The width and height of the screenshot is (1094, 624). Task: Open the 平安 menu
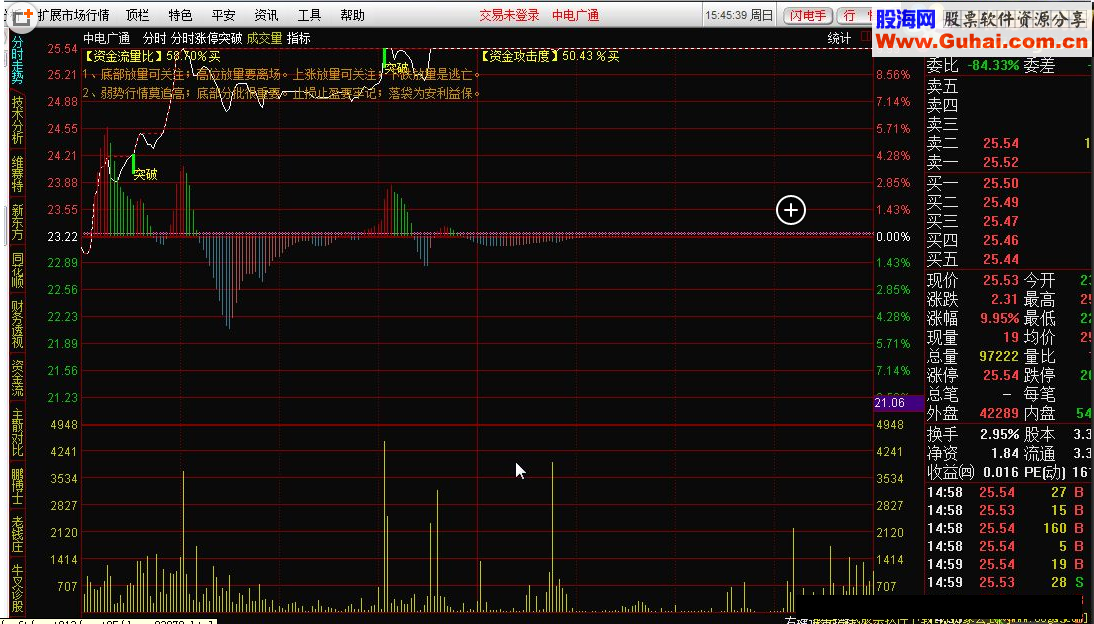click(x=223, y=15)
